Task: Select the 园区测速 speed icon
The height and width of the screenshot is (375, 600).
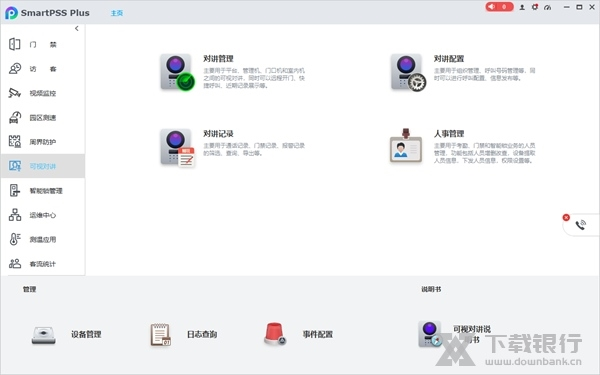Action: [x=15, y=117]
